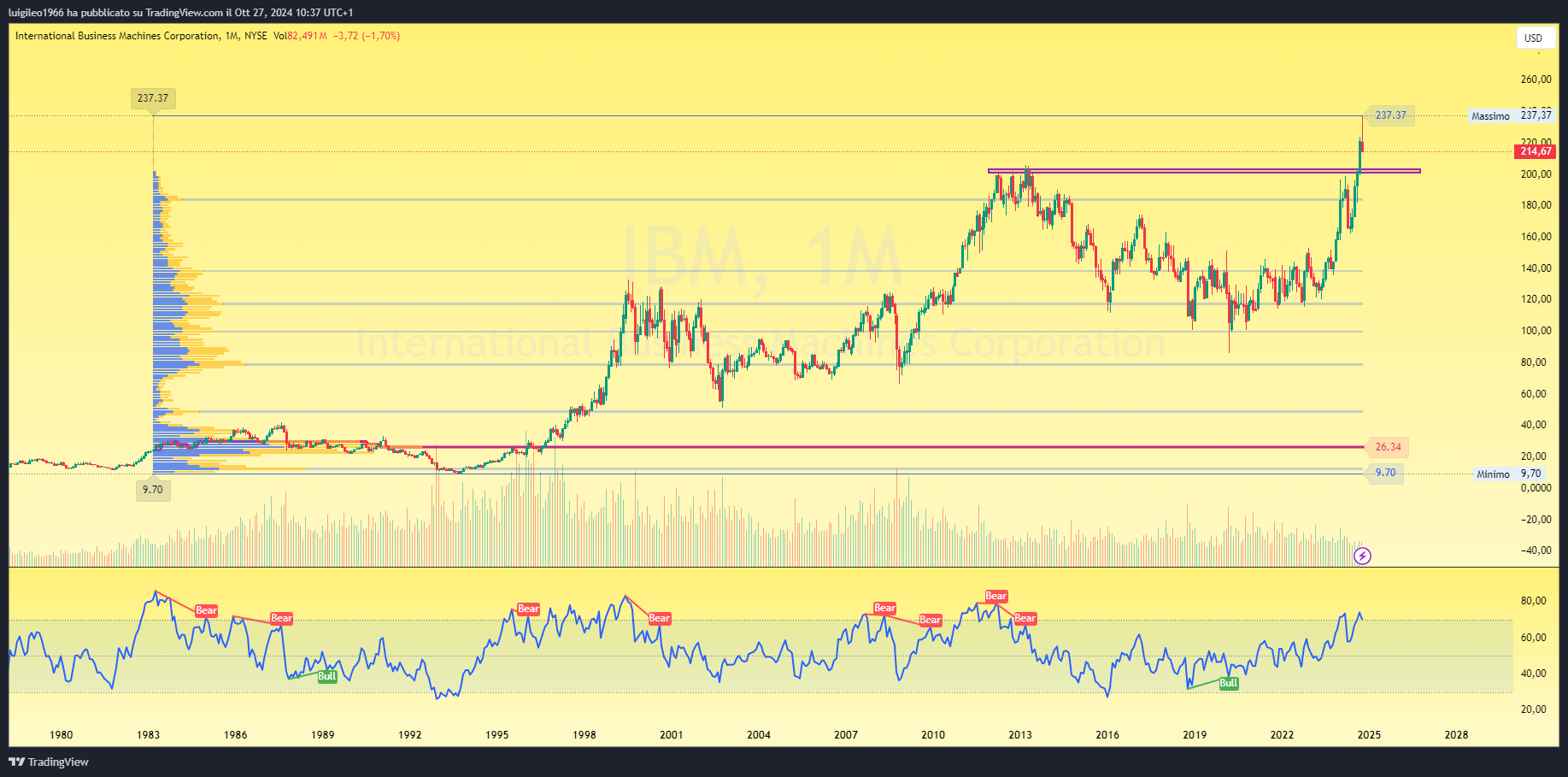Viewport: 1568px width, 777px height.
Task: Click the 26.34 level price label
Action: [1388, 447]
